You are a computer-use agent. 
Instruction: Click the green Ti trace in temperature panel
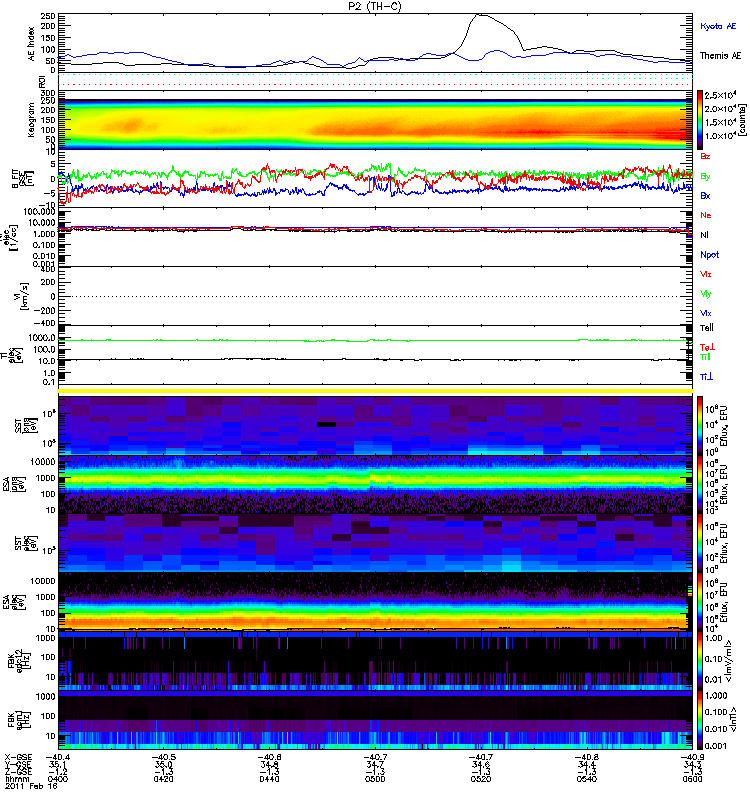[x=375, y=340]
